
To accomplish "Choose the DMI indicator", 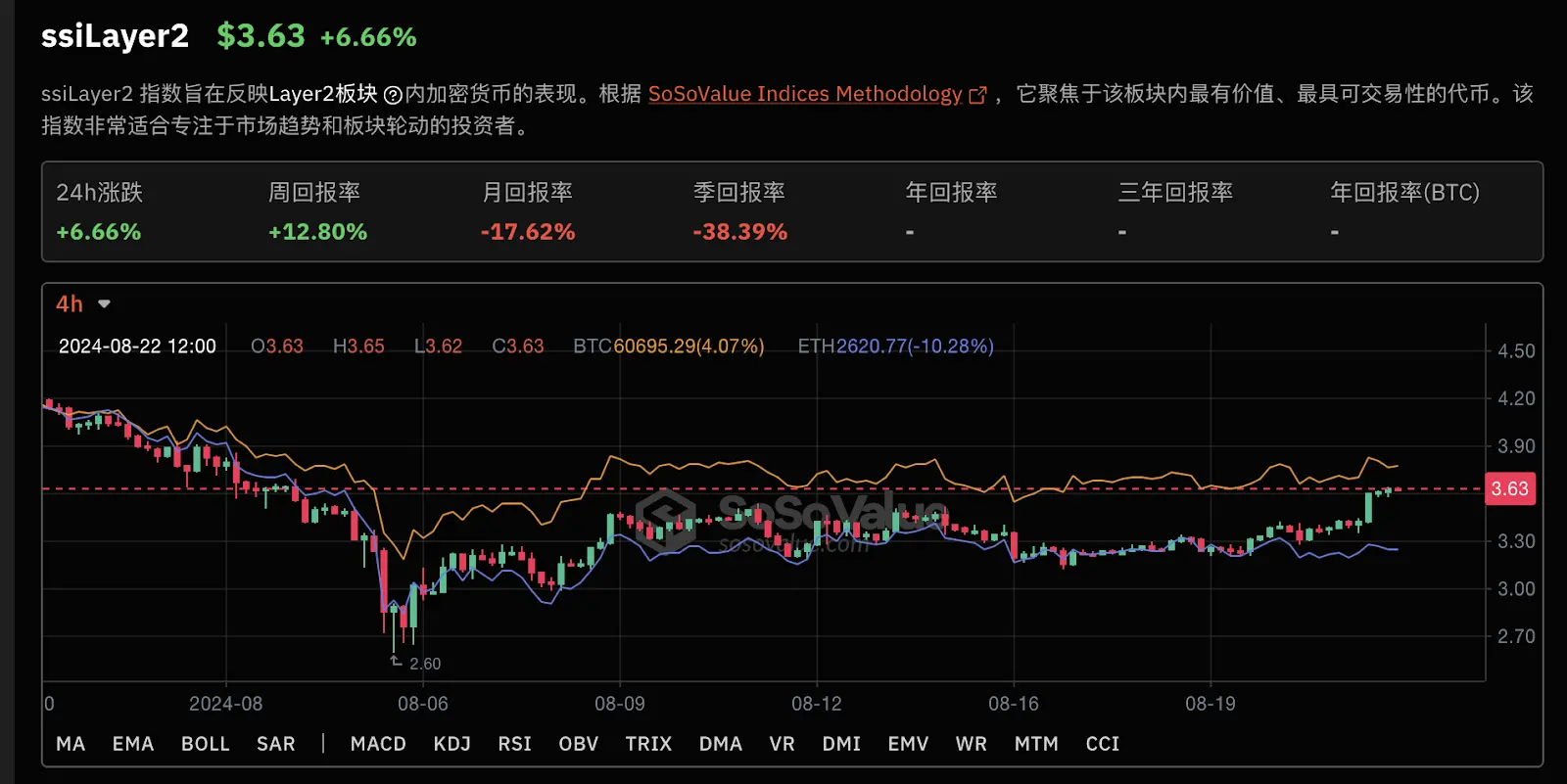I will pyautogui.click(x=841, y=744).
